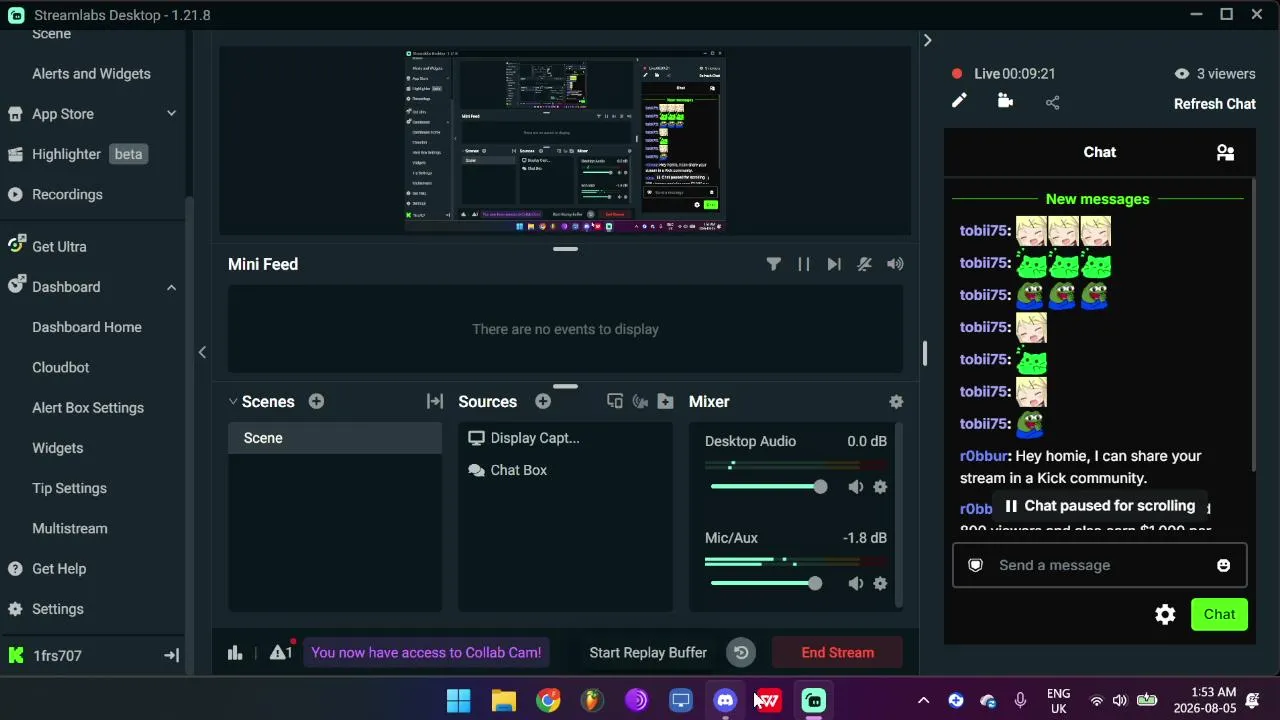The width and height of the screenshot is (1280, 720).
Task: Open the Scenes collection dropdown arrow
Action: pos(233,401)
